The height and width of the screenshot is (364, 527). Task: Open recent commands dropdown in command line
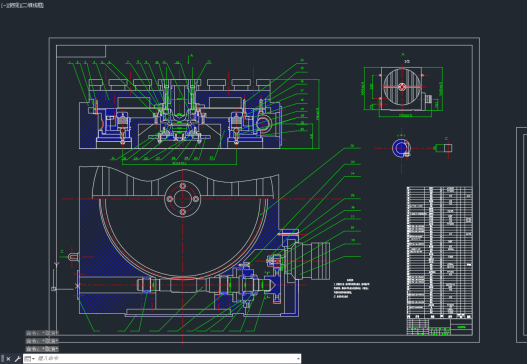click(30, 359)
